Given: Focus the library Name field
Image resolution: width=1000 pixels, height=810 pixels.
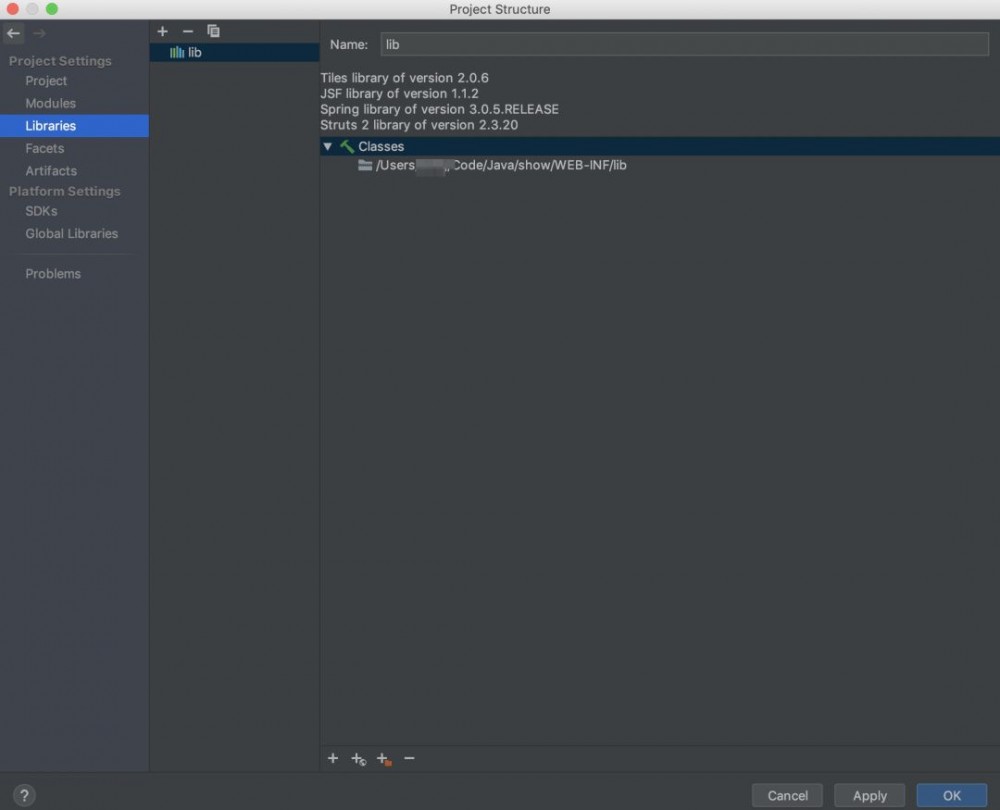Looking at the screenshot, I should (684, 44).
